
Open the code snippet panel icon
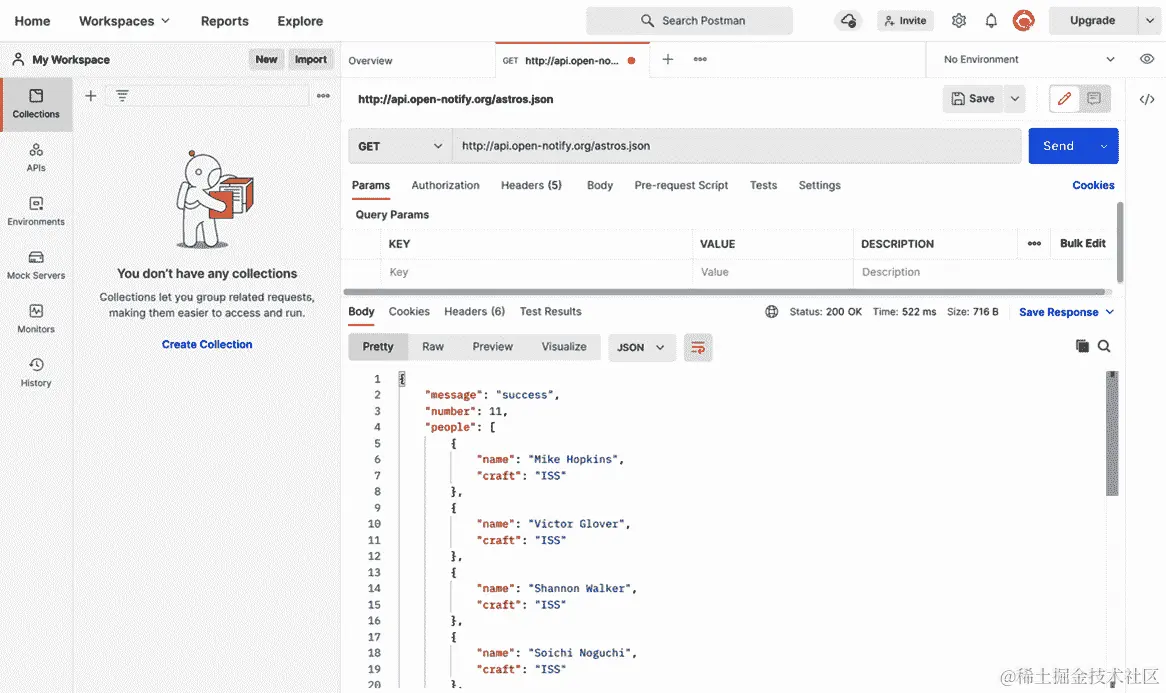[1147, 99]
